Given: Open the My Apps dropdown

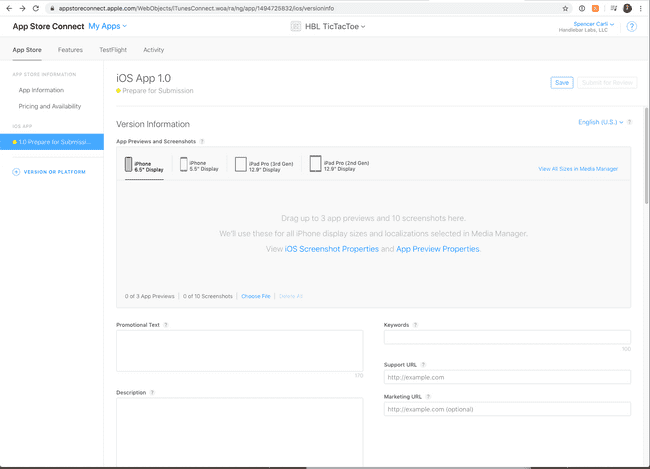Looking at the screenshot, I should coord(108,26).
